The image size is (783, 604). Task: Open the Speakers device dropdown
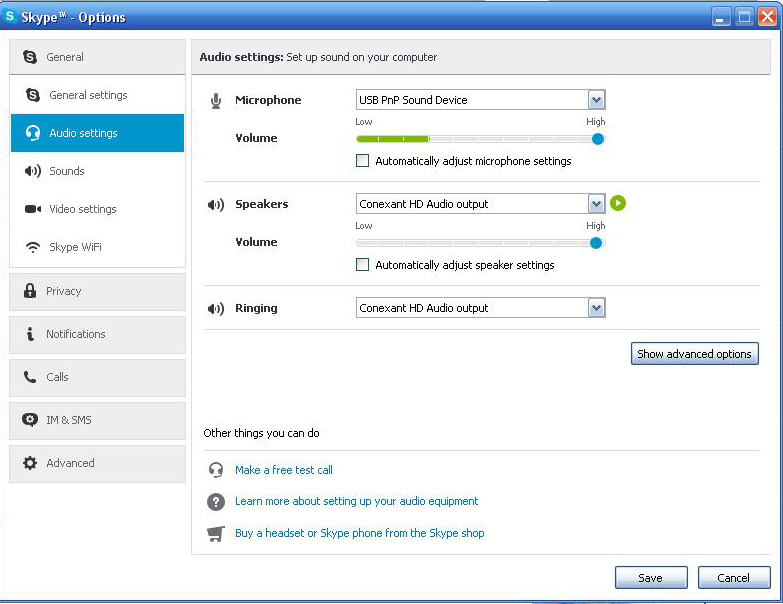pyautogui.click(x=596, y=204)
